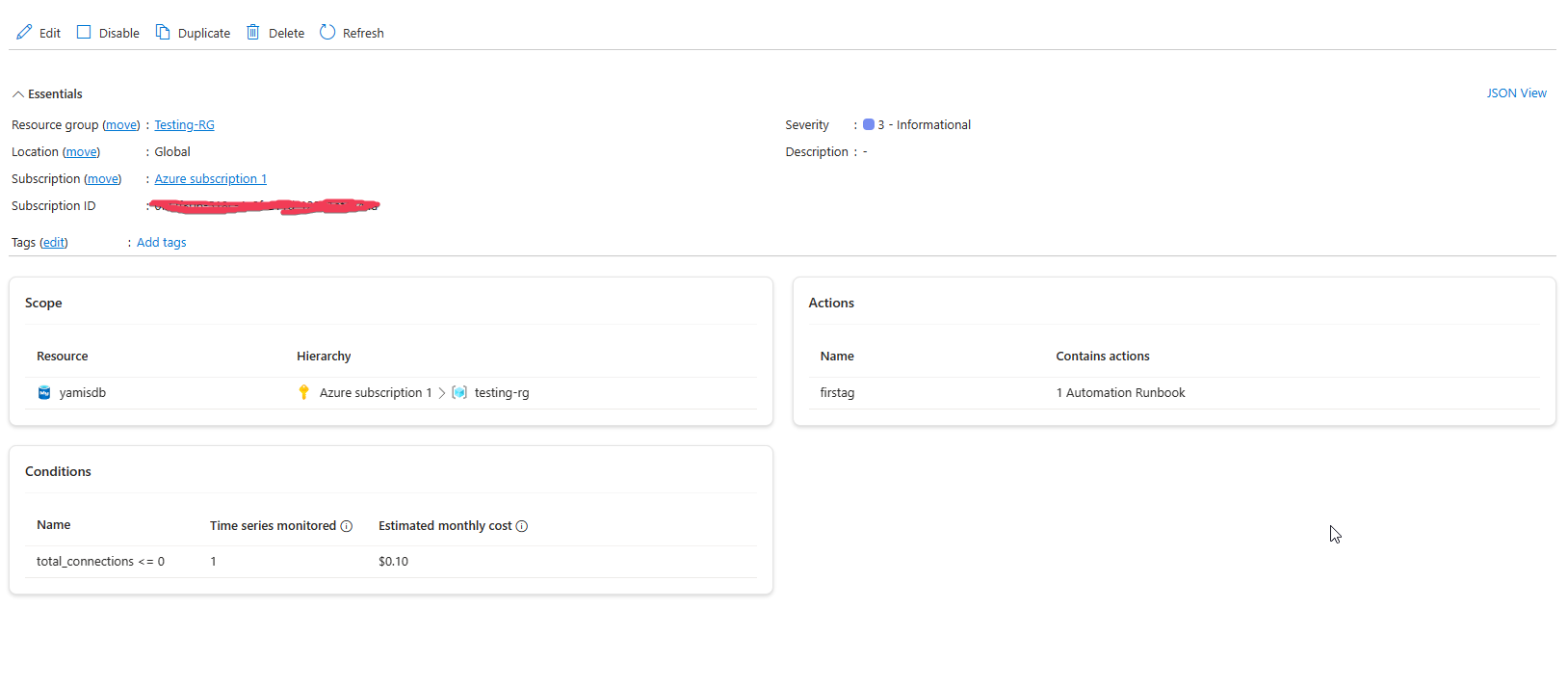
Task: Collapse the Essentials section
Action: [17, 94]
